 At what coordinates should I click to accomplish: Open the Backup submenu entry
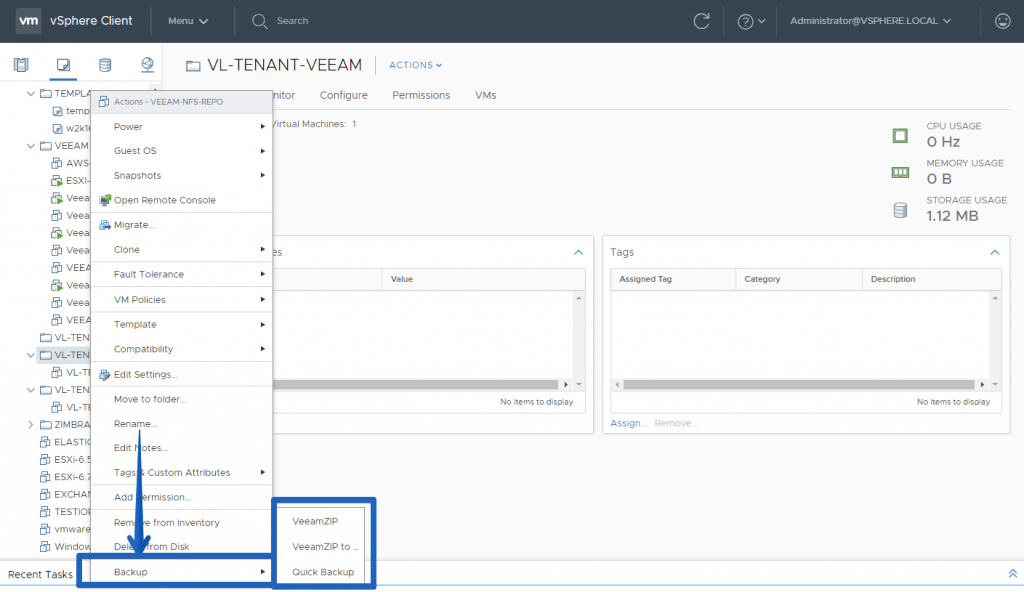pyautogui.click(x=182, y=572)
